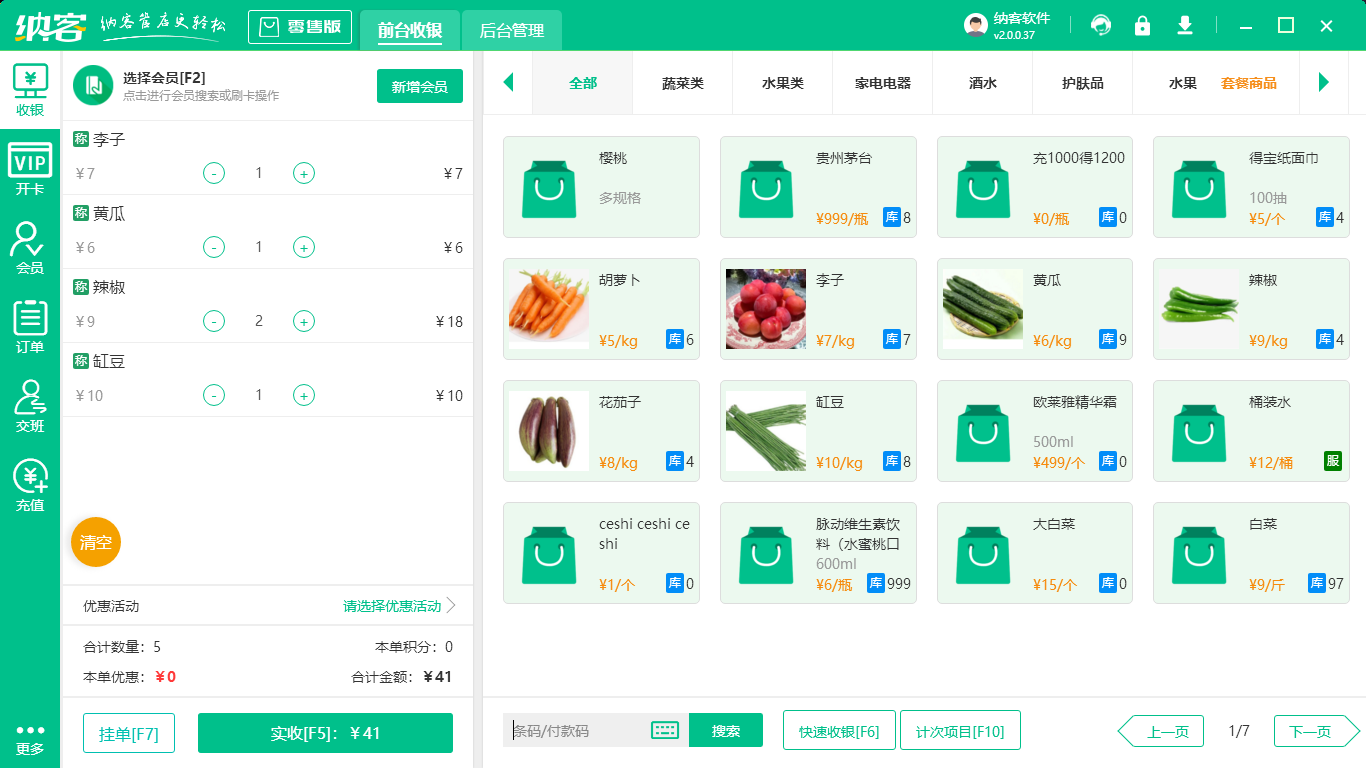Open the VIP 开卡 card panel
Viewport: 1366px width, 768px height.
coord(30,167)
